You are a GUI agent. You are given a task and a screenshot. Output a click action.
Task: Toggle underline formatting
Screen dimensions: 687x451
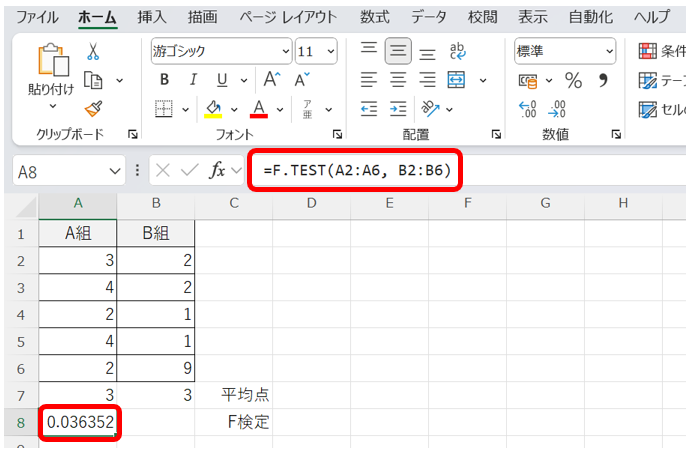[222, 80]
